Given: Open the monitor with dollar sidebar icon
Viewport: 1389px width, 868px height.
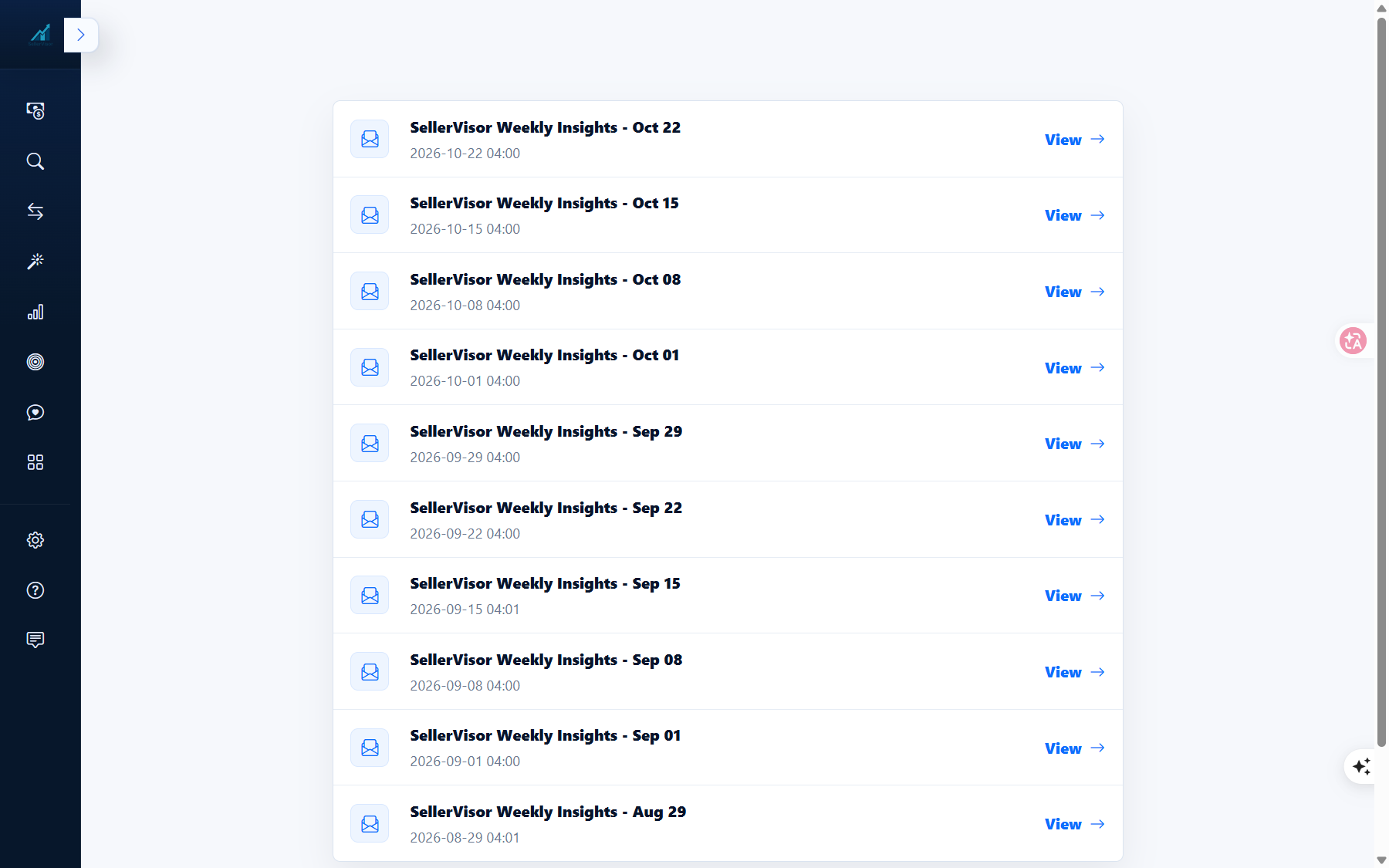Looking at the screenshot, I should (35, 111).
